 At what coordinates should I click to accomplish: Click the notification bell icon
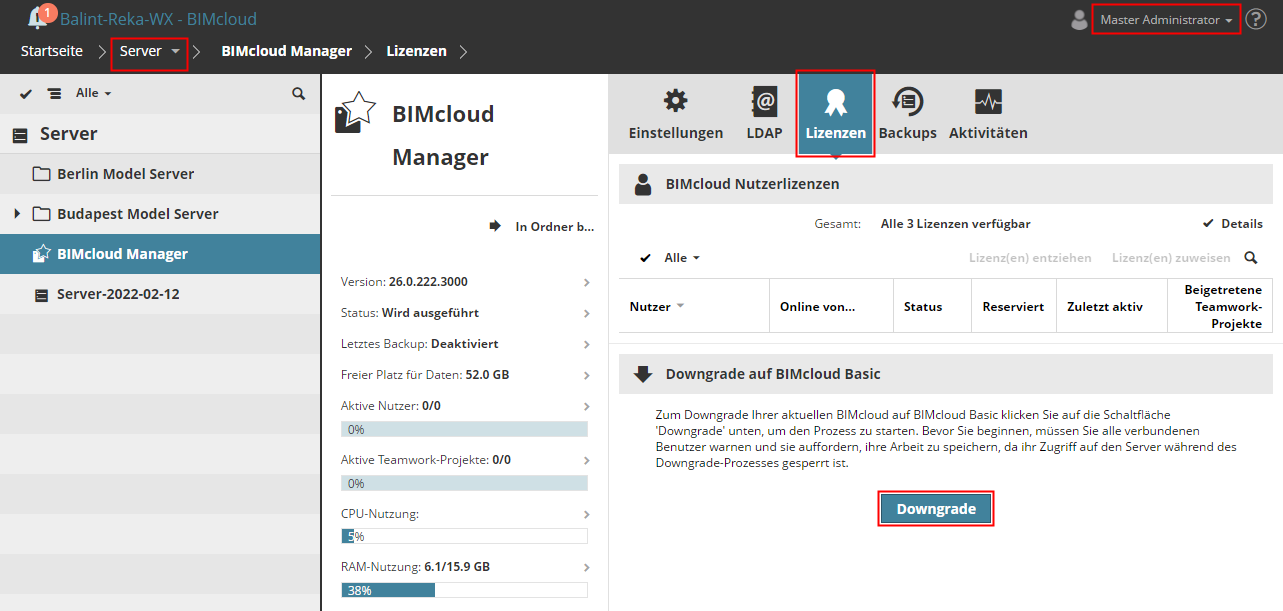(38, 18)
